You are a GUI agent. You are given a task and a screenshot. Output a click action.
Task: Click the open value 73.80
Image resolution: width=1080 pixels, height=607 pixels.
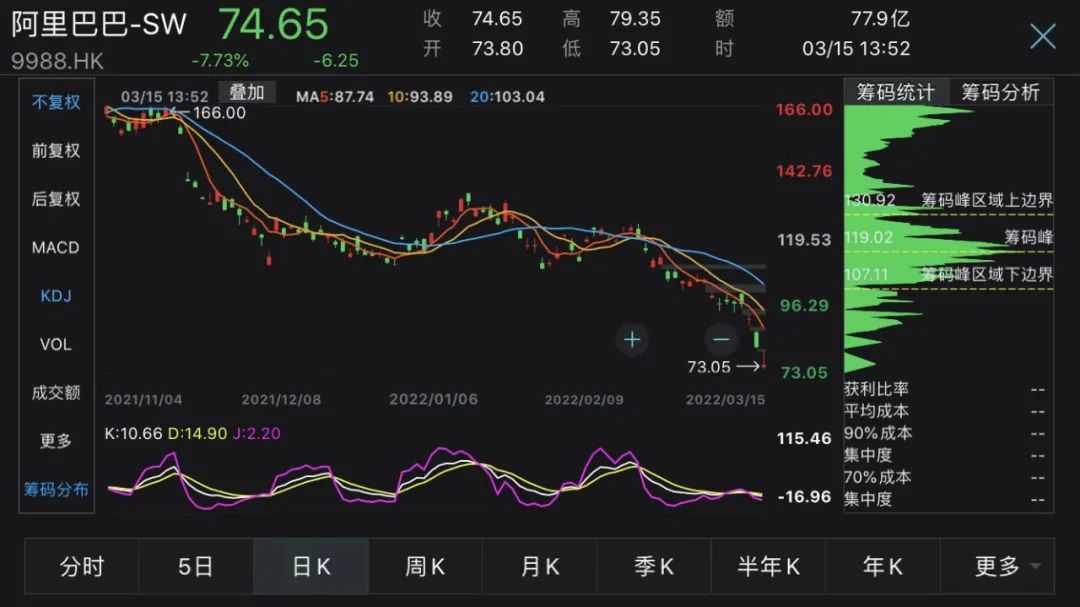point(497,49)
